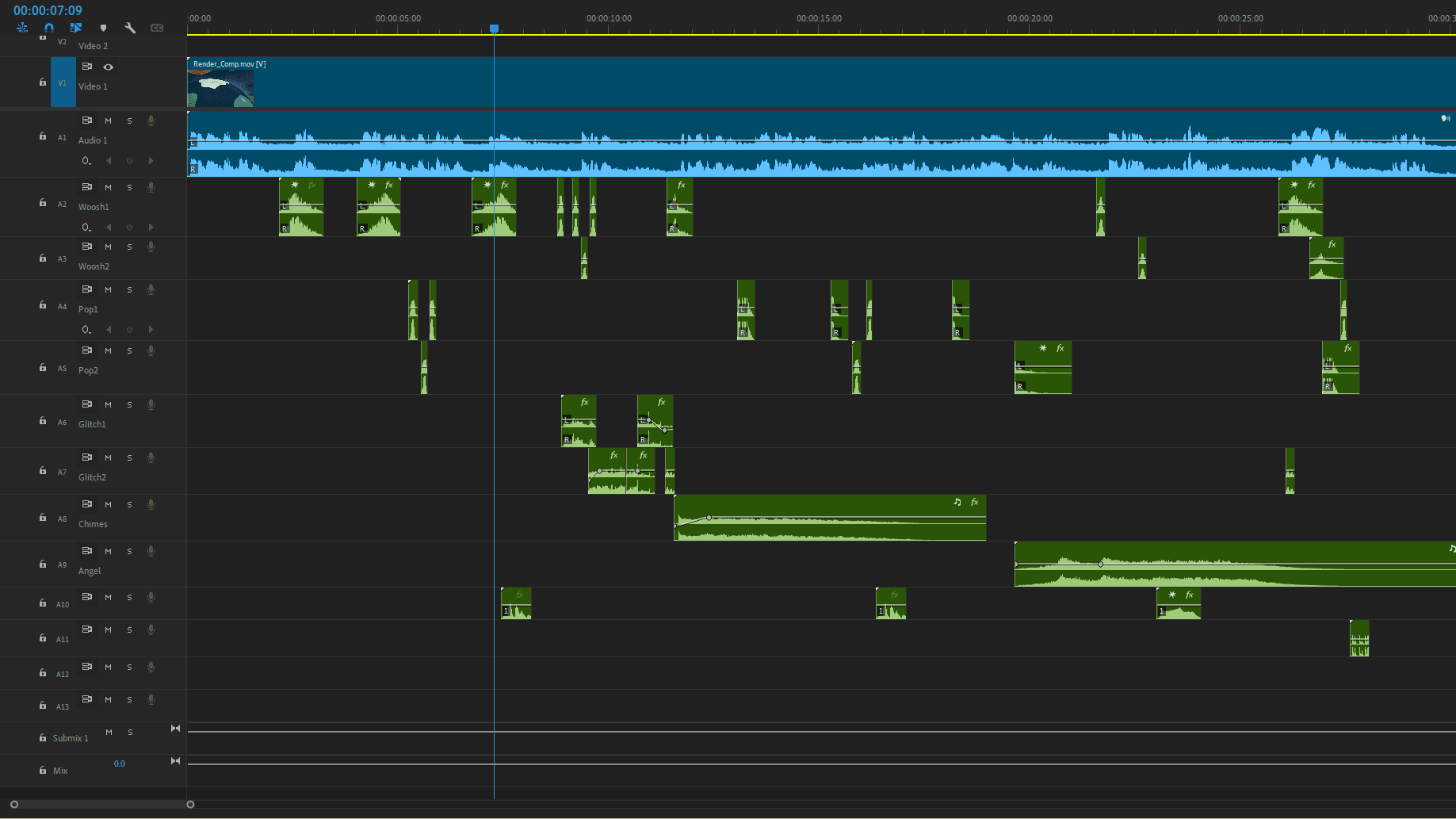
Task: Mute the Glitch1 track
Action: 109,404
